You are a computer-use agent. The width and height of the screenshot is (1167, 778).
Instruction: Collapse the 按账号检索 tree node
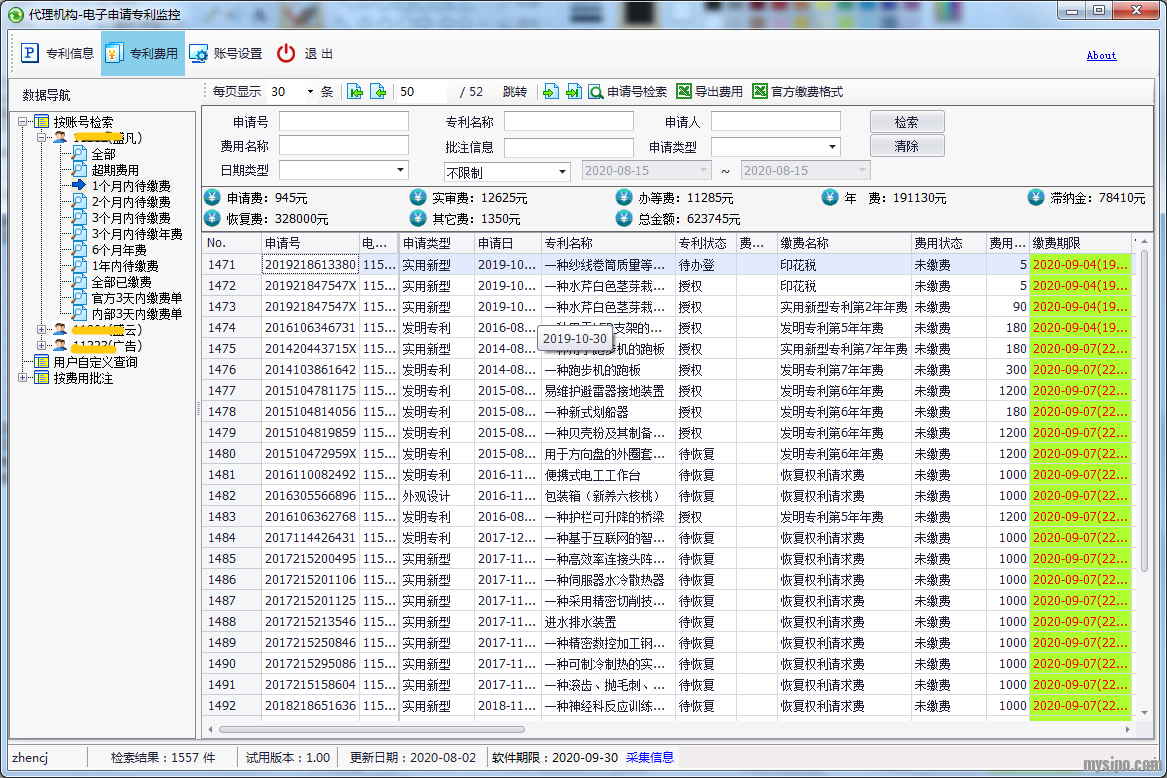tap(24, 122)
